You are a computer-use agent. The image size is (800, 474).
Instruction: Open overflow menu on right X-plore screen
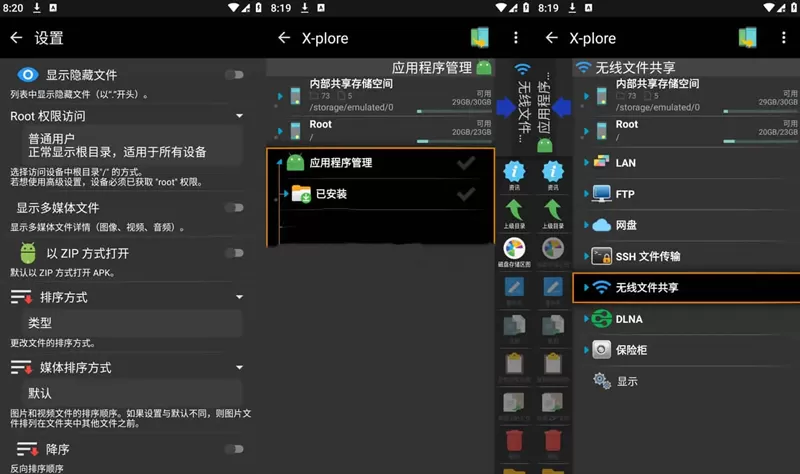click(784, 38)
